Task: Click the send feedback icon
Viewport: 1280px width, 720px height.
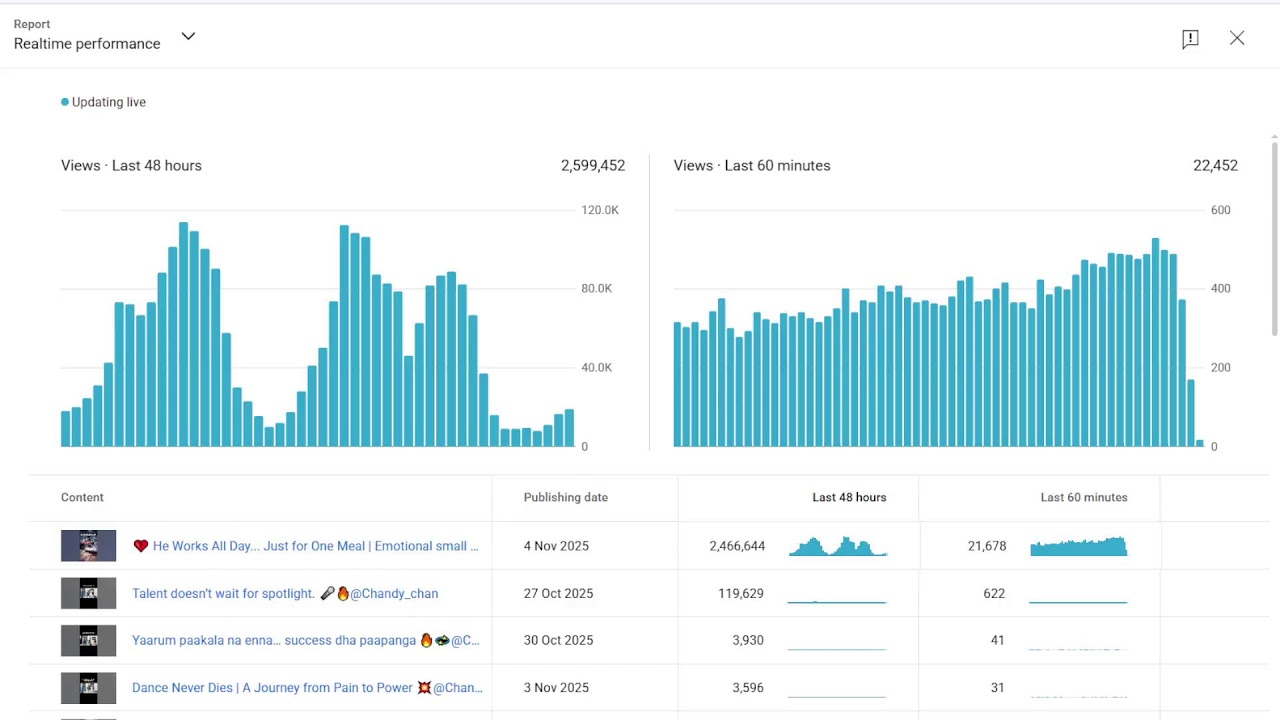Action: [1190, 39]
